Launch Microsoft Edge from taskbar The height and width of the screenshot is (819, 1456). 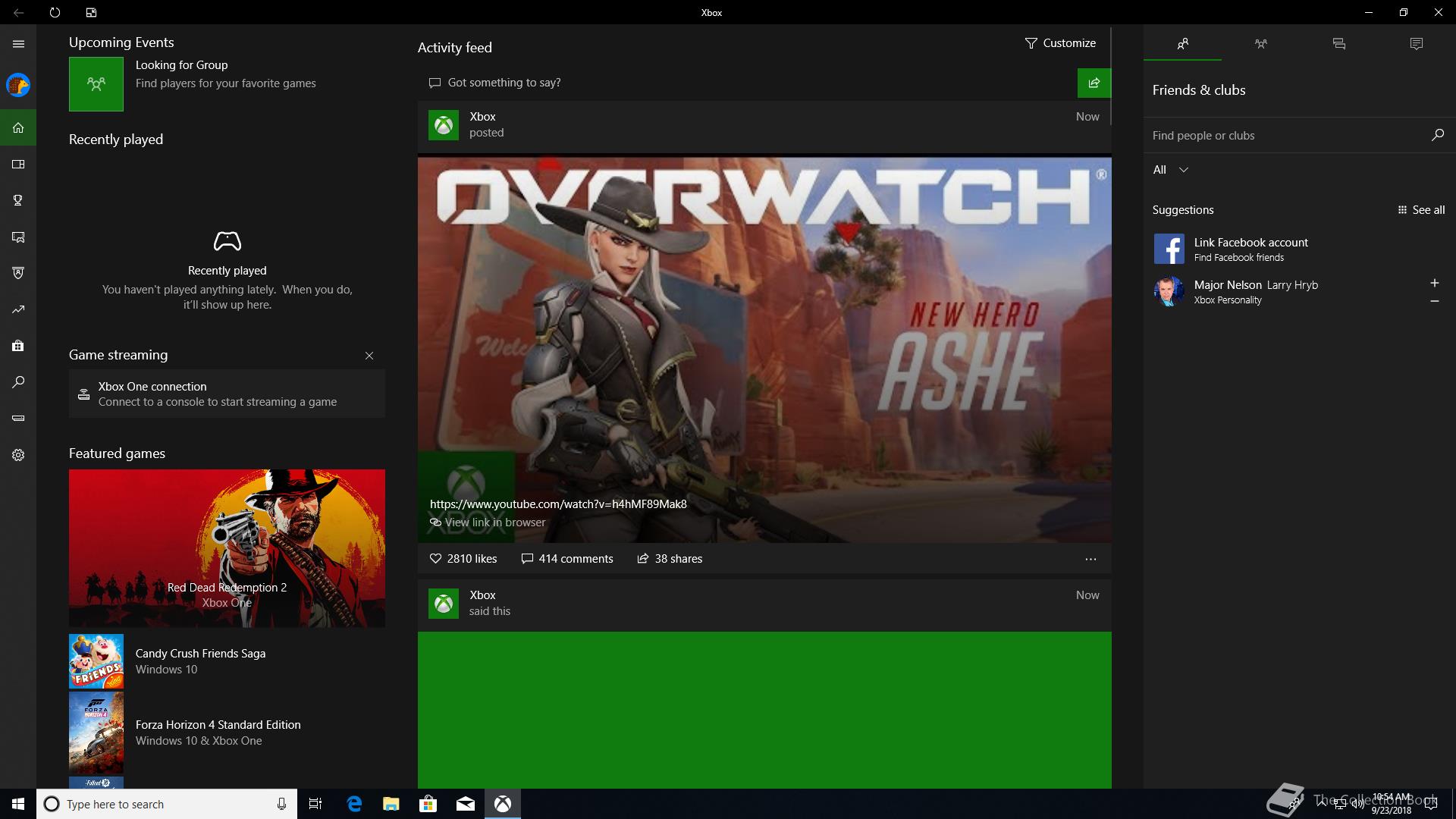[354, 804]
